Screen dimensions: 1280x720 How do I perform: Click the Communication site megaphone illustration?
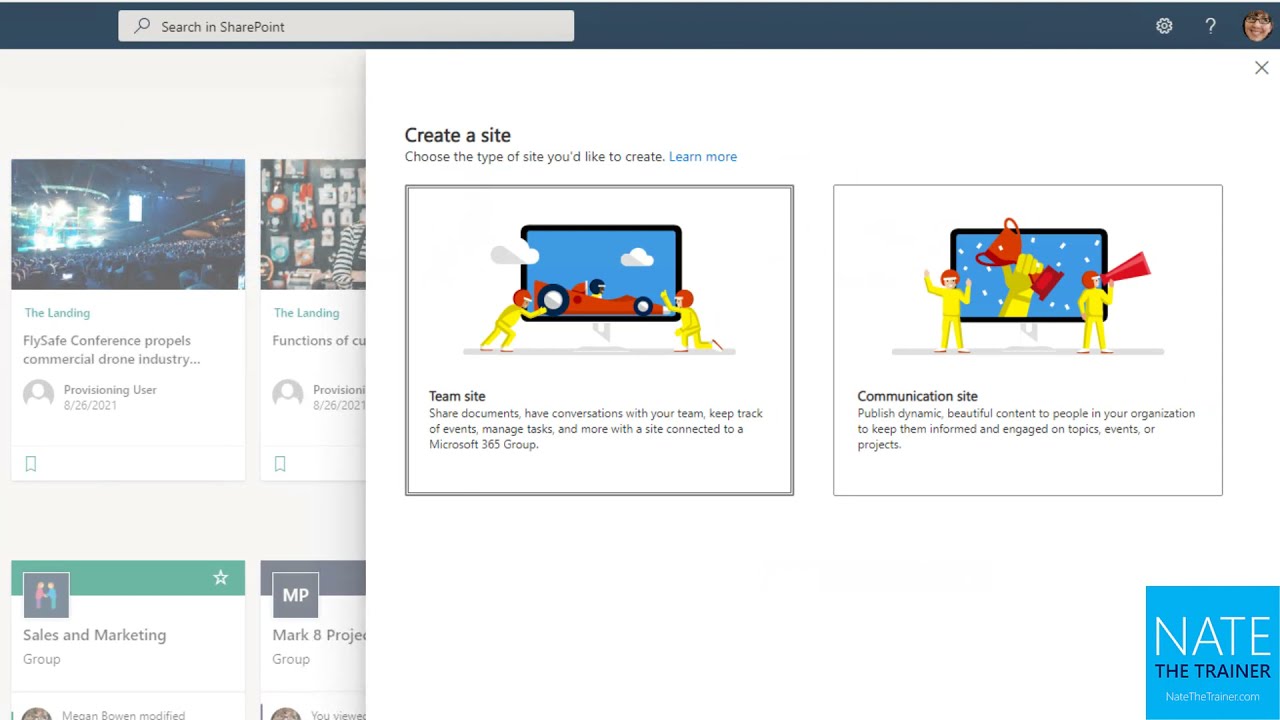(1028, 287)
